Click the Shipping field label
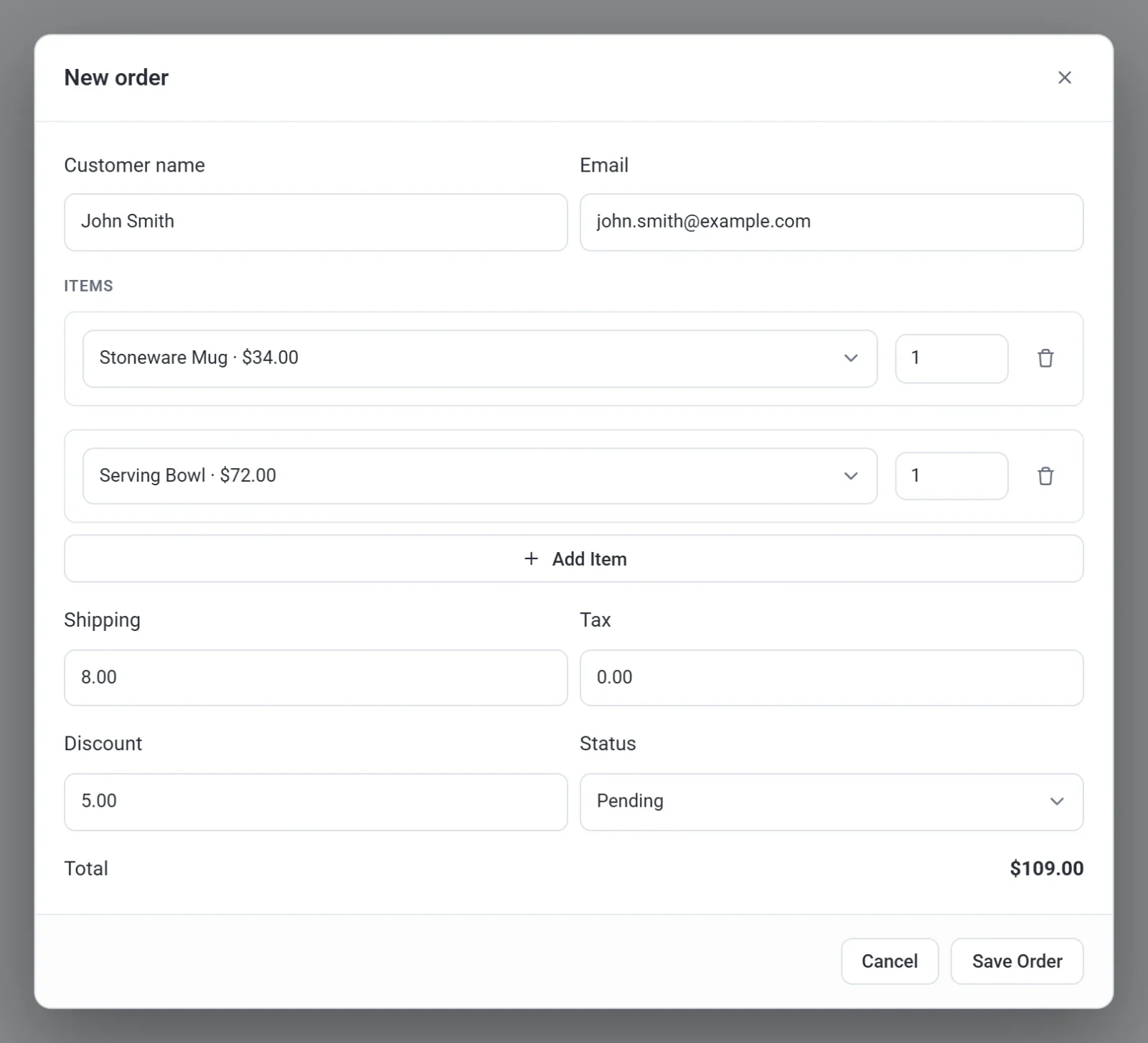This screenshot has height=1043, width=1148. click(x=102, y=620)
